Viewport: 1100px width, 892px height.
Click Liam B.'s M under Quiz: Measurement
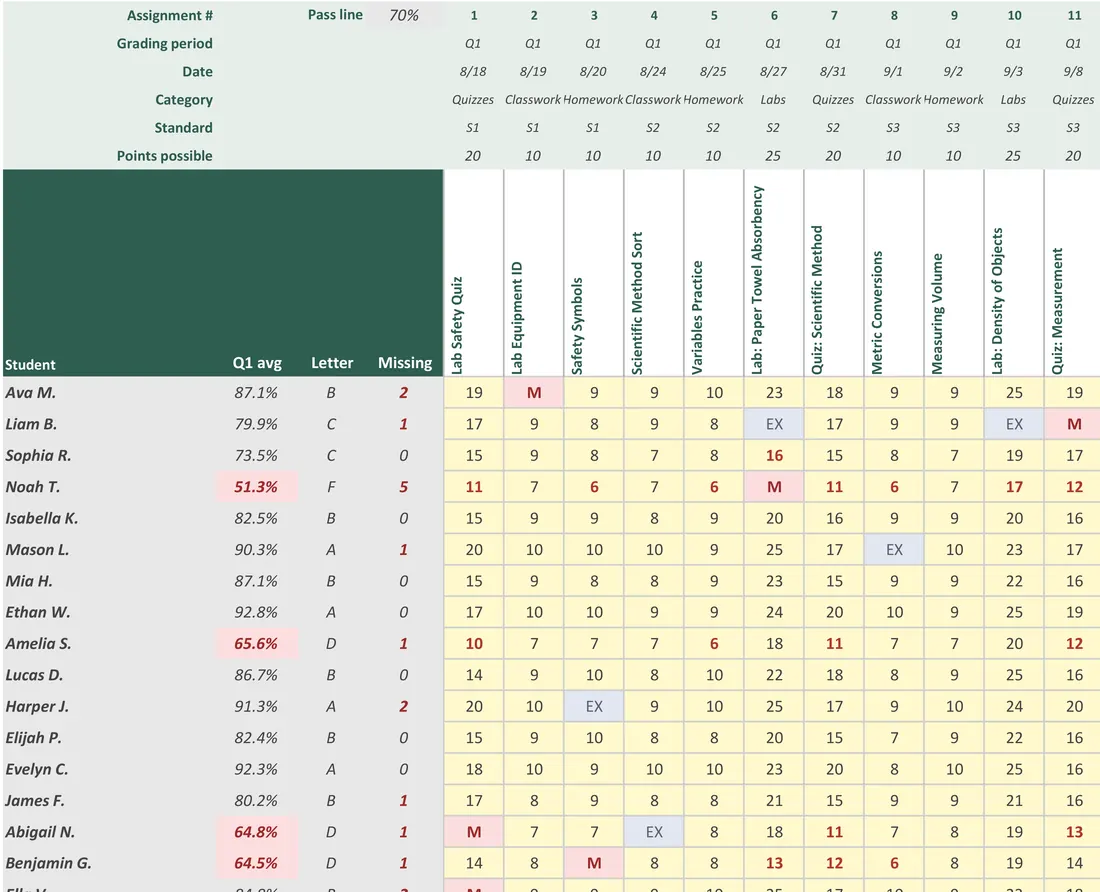(x=1073, y=424)
